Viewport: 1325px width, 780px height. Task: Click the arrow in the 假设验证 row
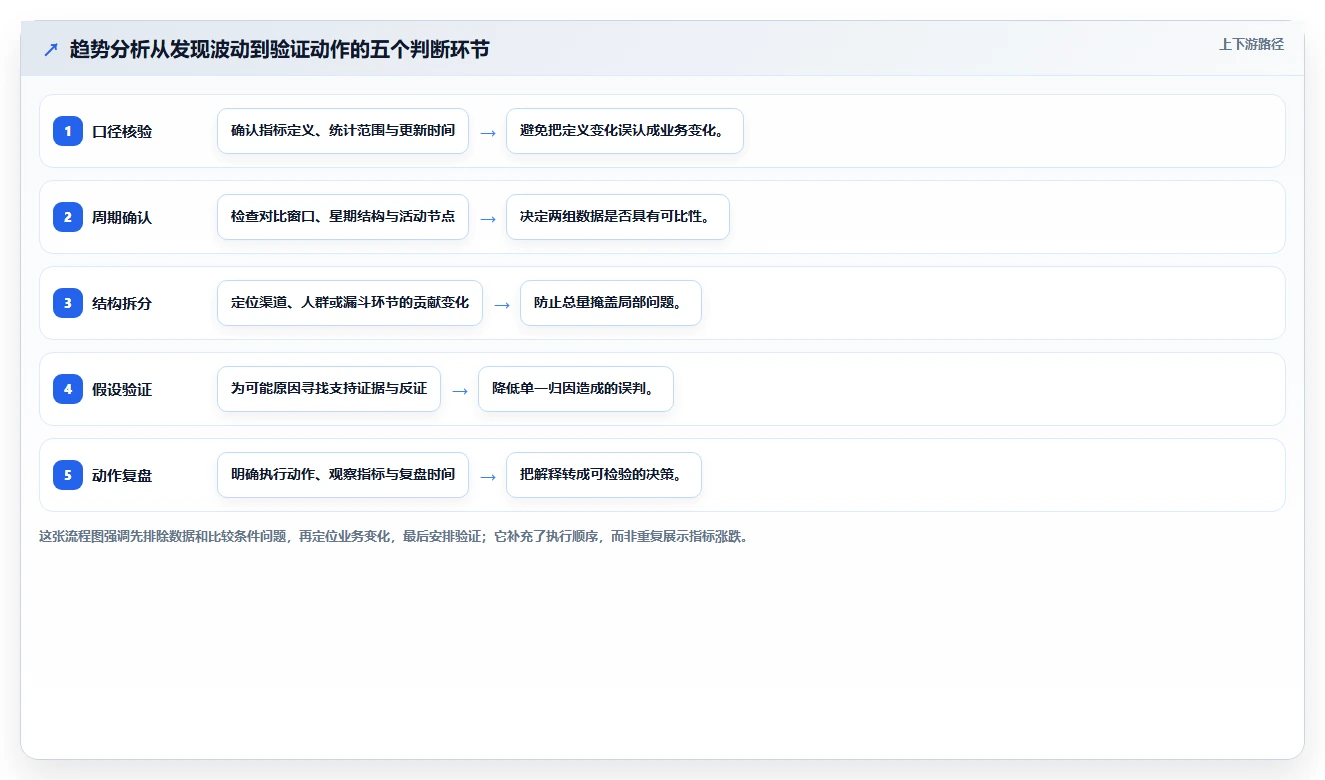pyautogui.click(x=460, y=390)
